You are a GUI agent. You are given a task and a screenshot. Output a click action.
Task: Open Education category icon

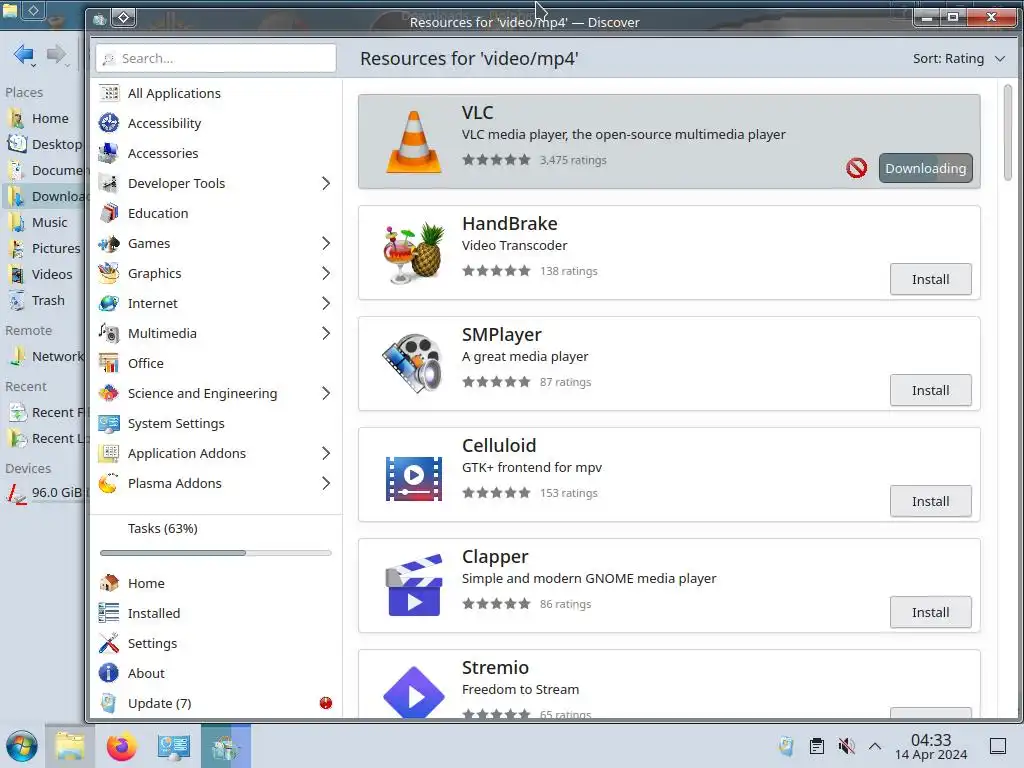point(109,214)
